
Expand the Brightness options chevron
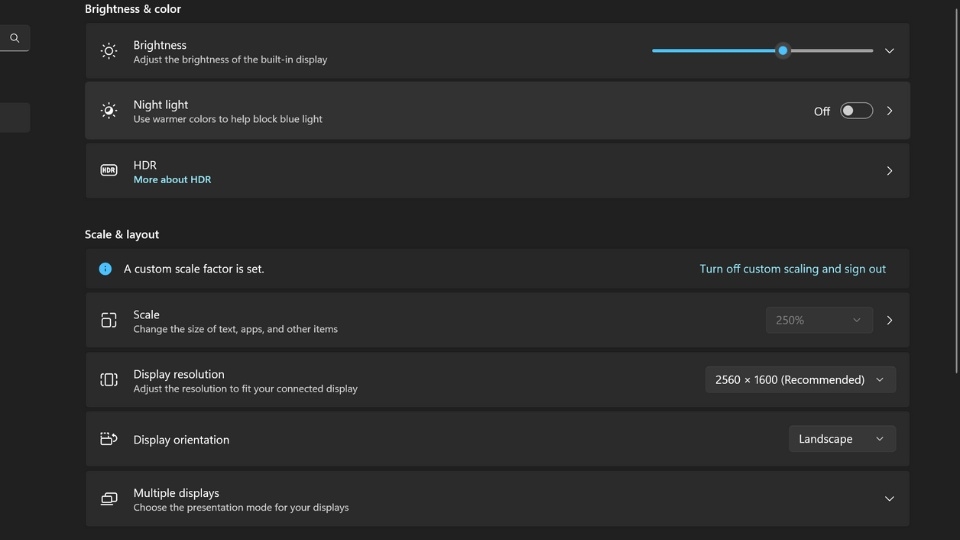[x=889, y=51]
